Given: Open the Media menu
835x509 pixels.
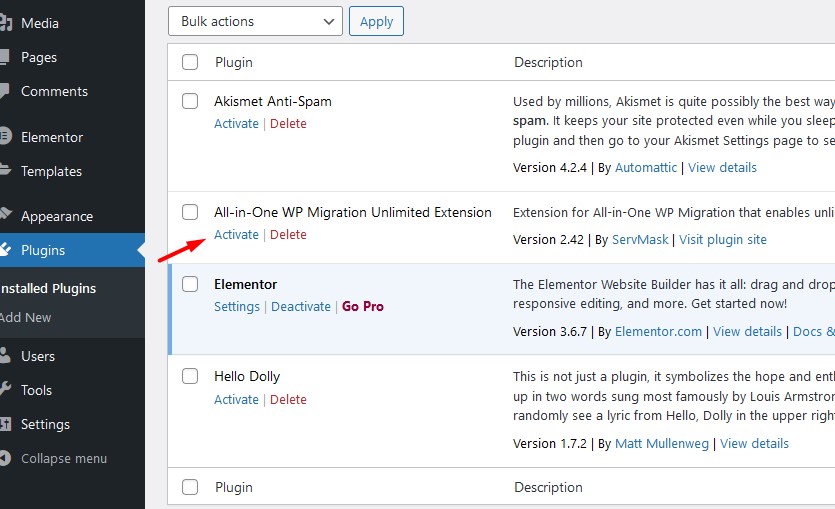Looking at the screenshot, I should point(40,23).
